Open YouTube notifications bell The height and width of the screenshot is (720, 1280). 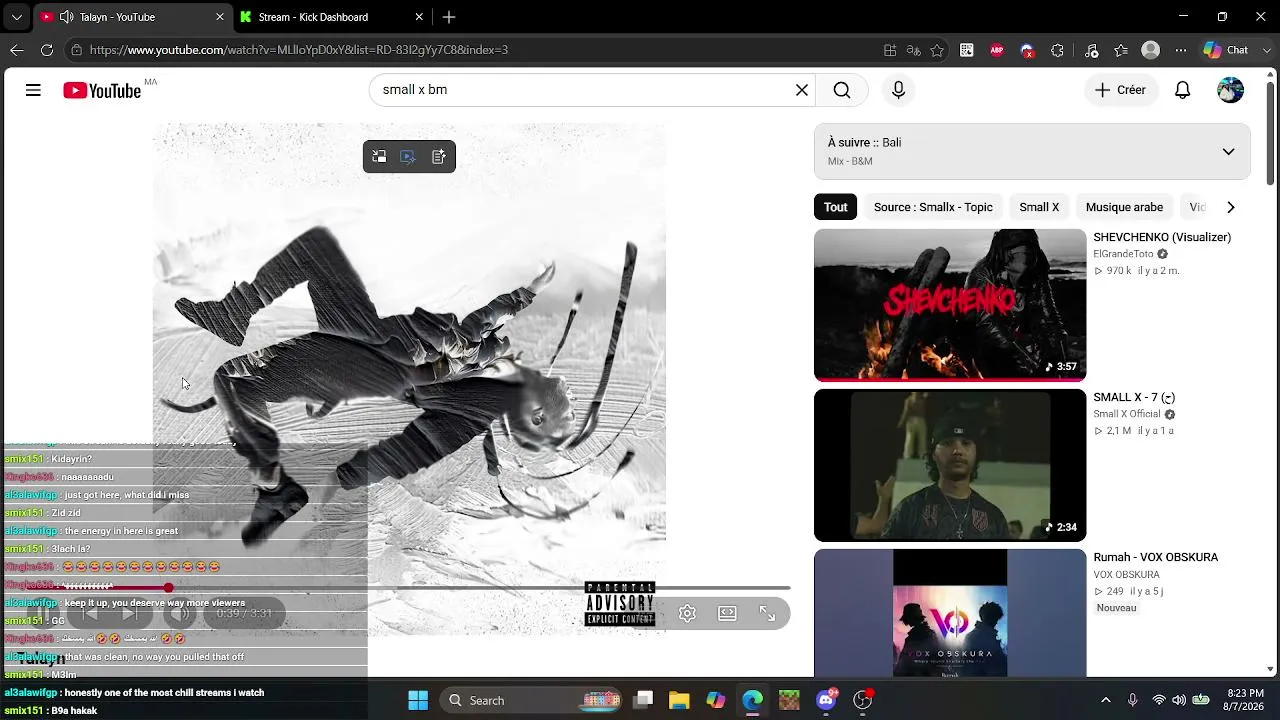[1182, 90]
